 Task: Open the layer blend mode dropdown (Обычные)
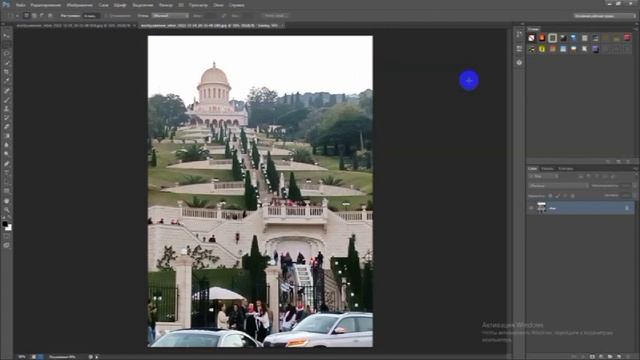click(x=558, y=186)
